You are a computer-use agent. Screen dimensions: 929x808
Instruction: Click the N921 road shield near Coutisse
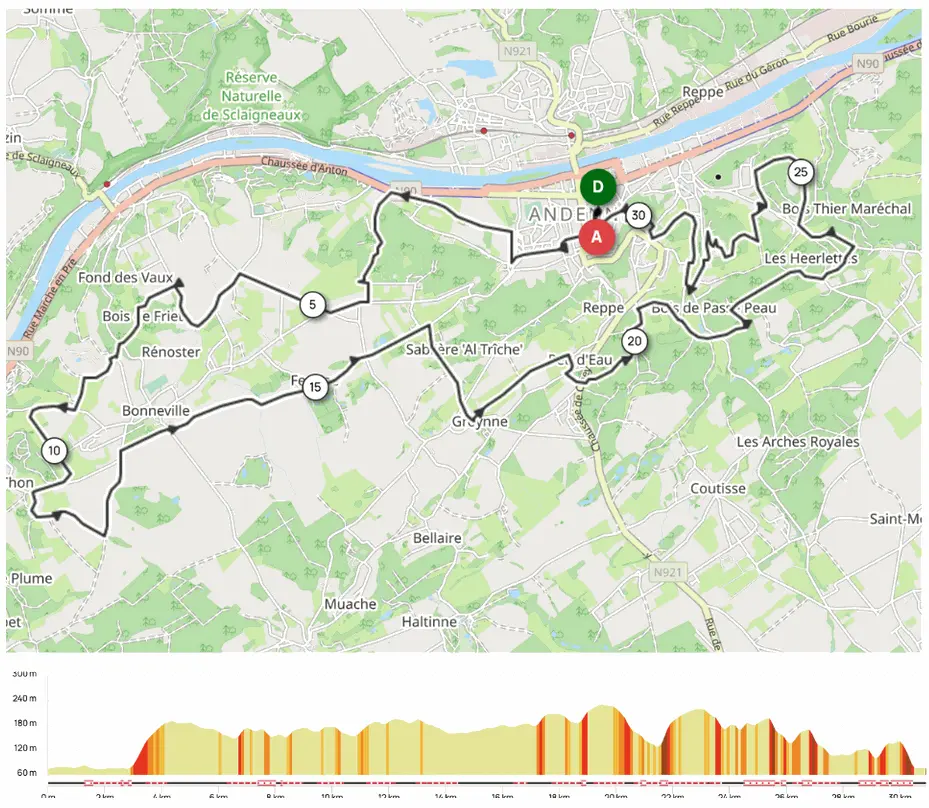pyautogui.click(x=667, y=572)
